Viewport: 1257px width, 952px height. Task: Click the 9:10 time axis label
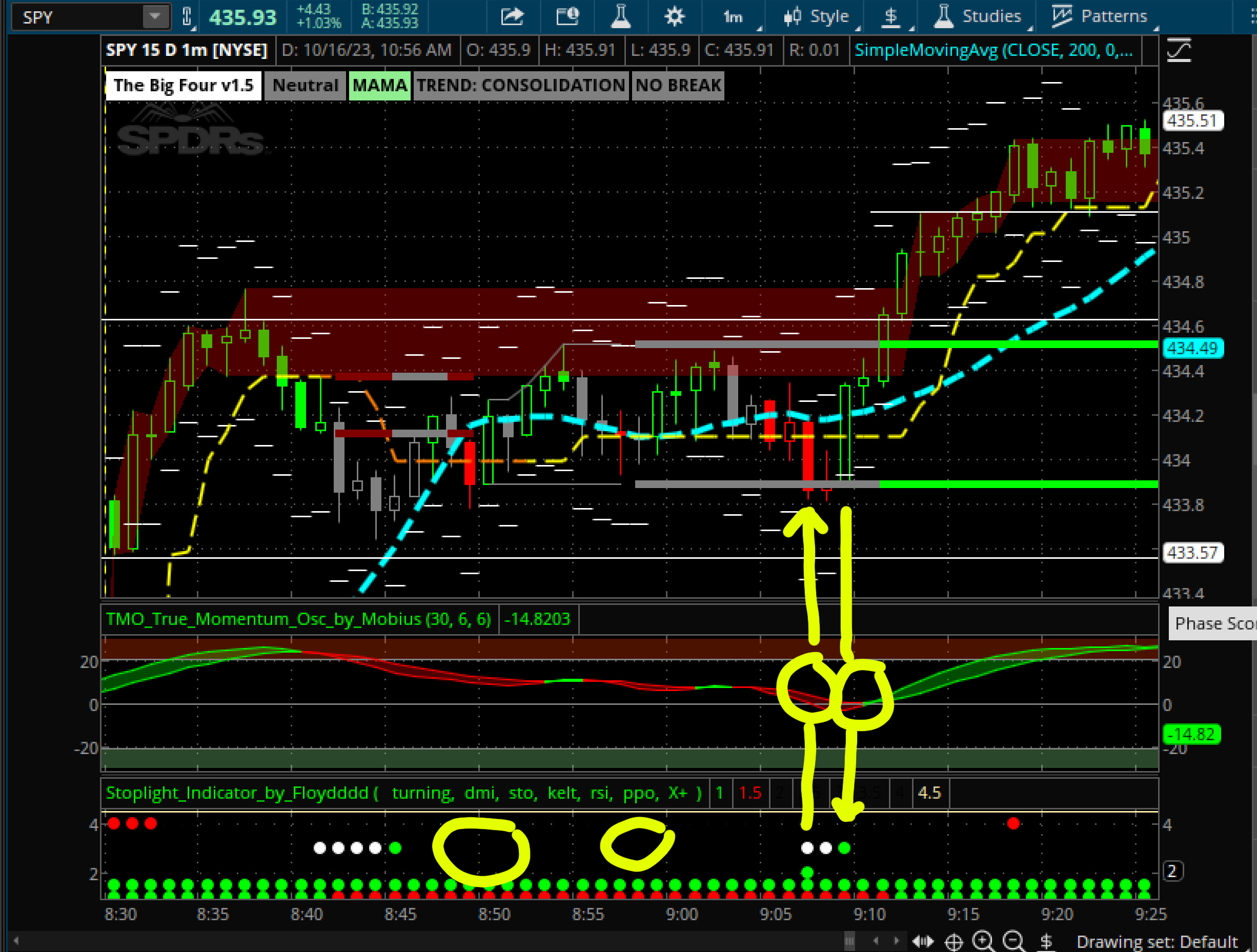coord(869,914)
